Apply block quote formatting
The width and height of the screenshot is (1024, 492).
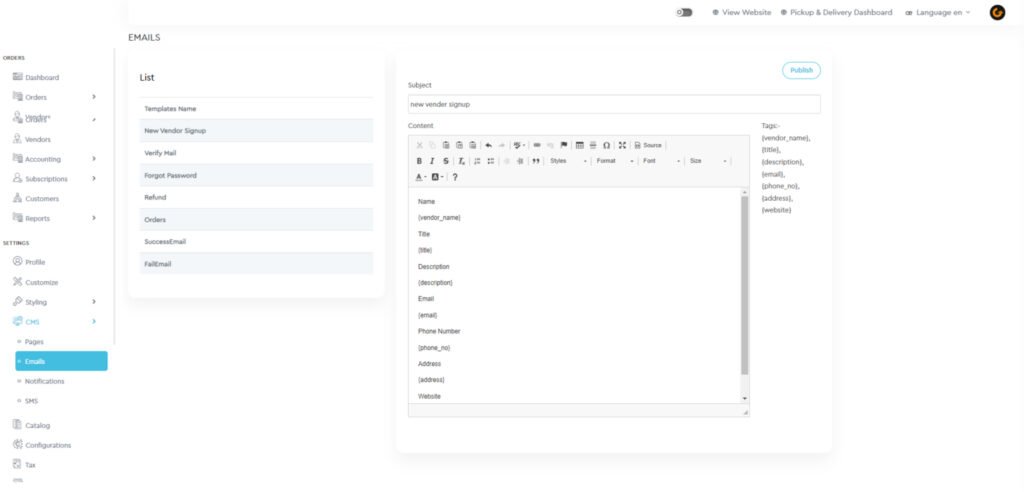click(x=536, y=161)
